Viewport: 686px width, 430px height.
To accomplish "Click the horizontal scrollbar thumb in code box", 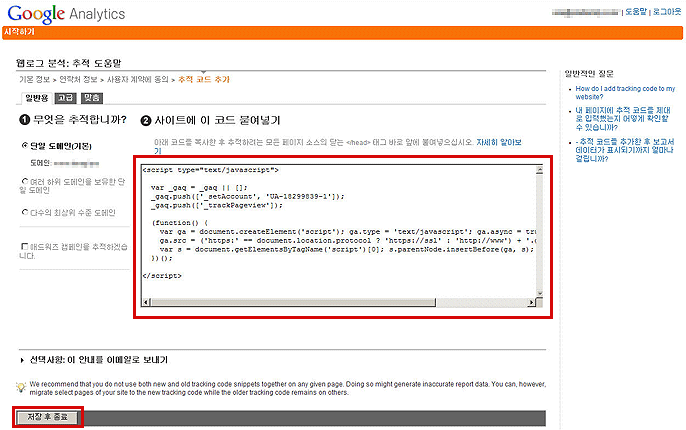I will coord(293,302).
